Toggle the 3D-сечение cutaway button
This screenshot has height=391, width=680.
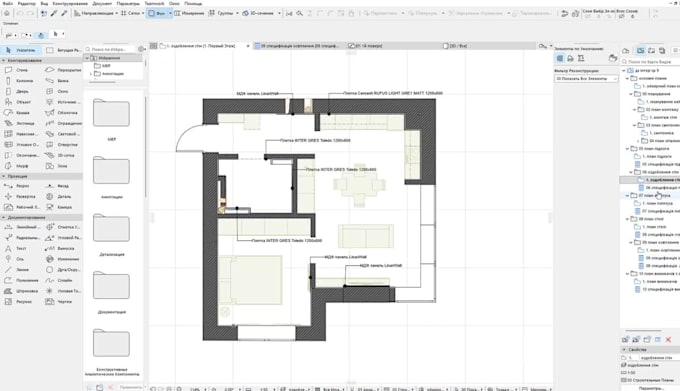pos(258,13)
